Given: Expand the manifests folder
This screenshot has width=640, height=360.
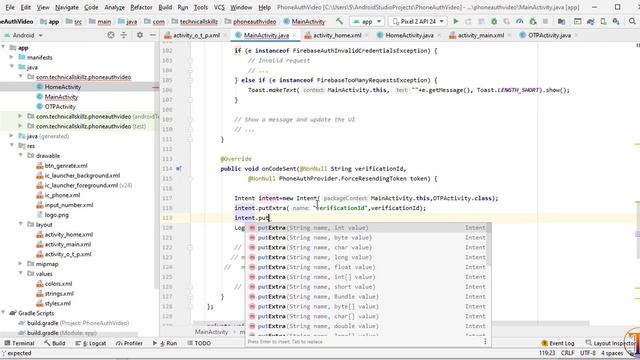Looking at the screenshot, I should pos(12,57).
